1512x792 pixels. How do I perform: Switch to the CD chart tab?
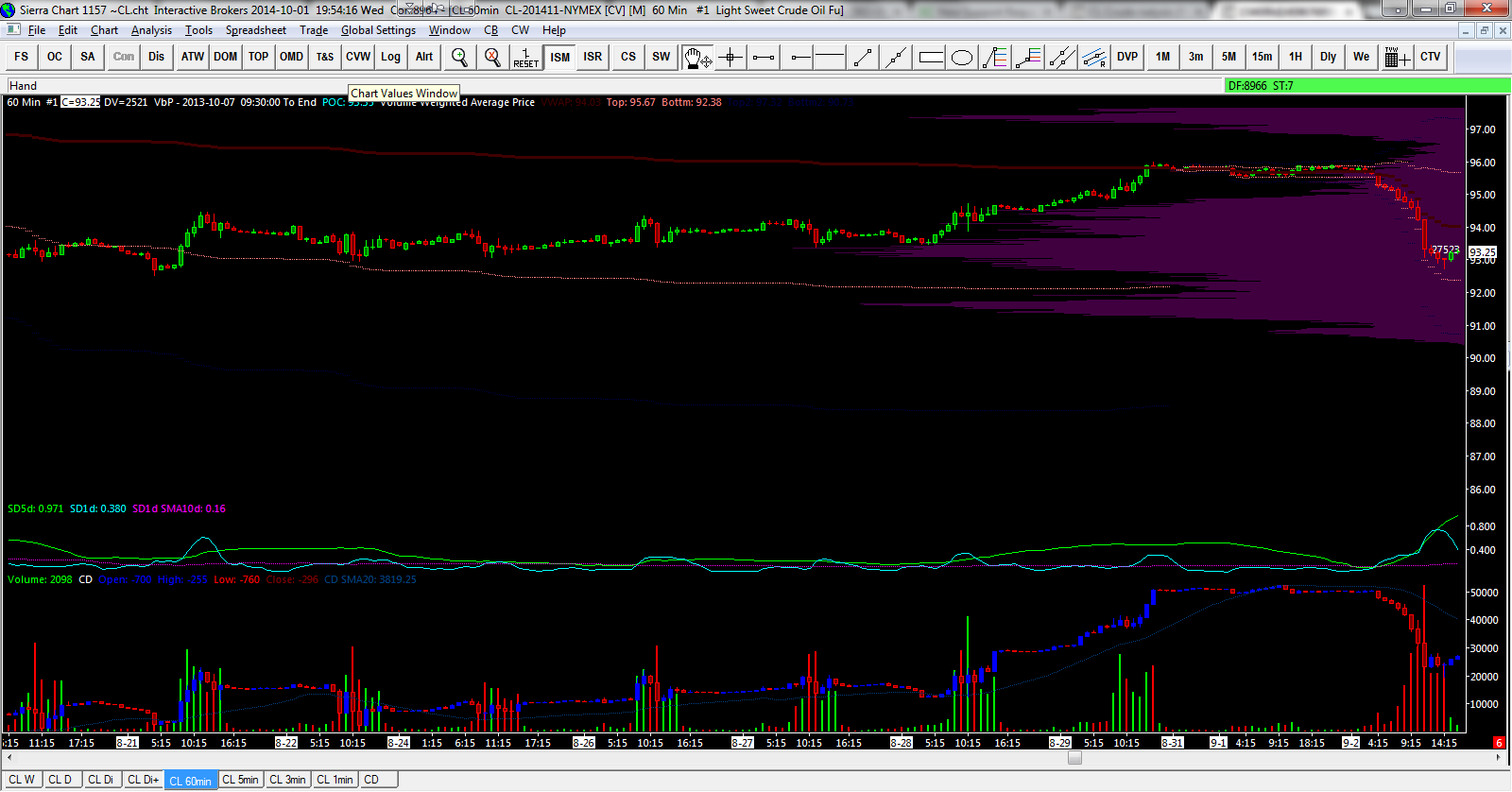[x=377, y=780]
